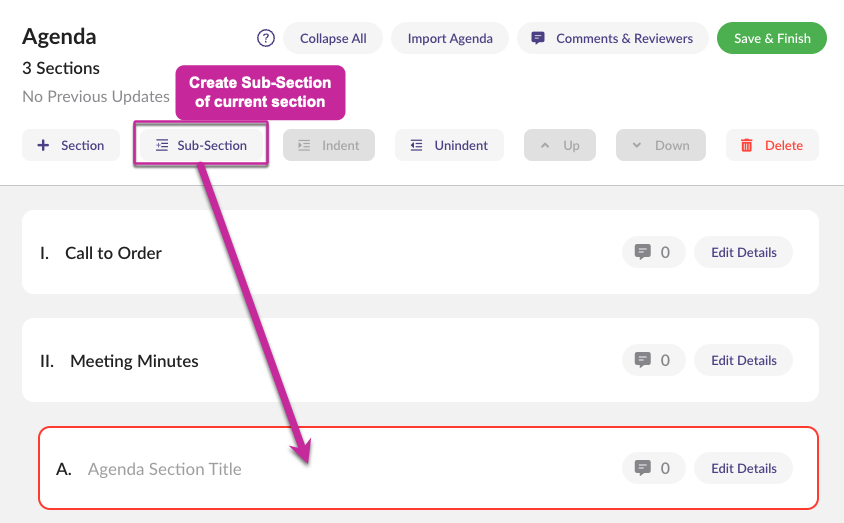
Task: Open Edit Details for Call to Order
Action: pos(743,252)
